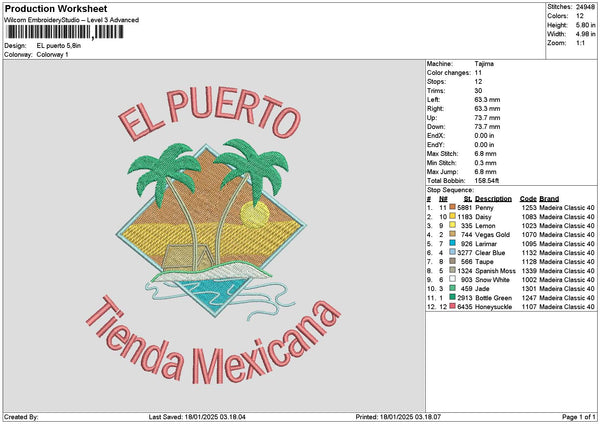
Task: Click the Penny color swatch
Action: [x=452, y=207]
